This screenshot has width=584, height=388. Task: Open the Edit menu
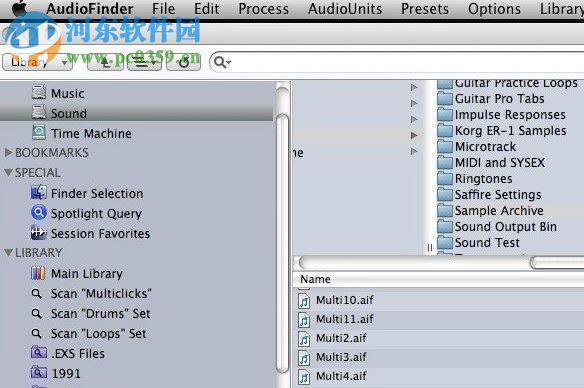pos(207,9)
